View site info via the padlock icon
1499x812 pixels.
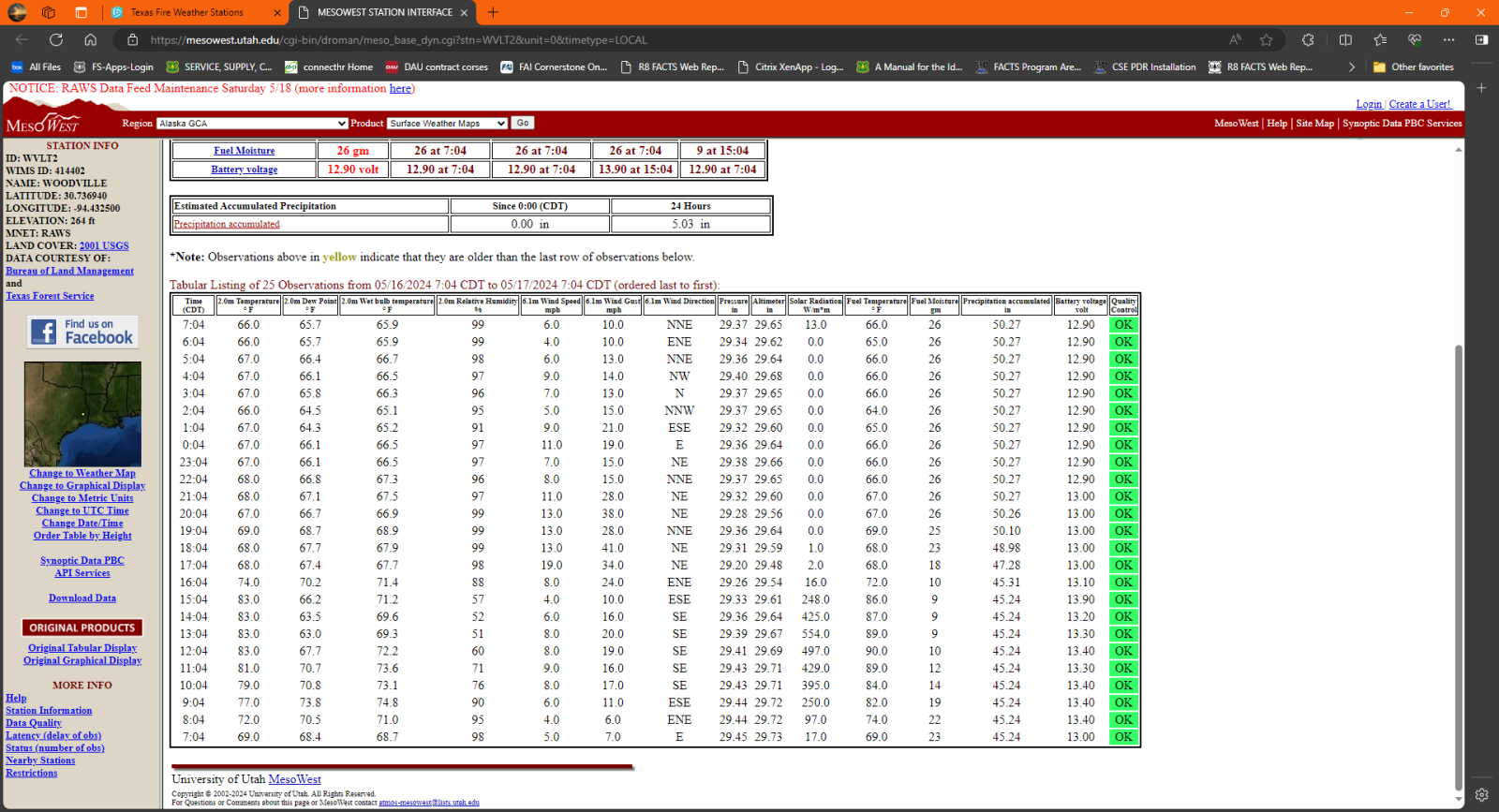click(x=132, y=39)
